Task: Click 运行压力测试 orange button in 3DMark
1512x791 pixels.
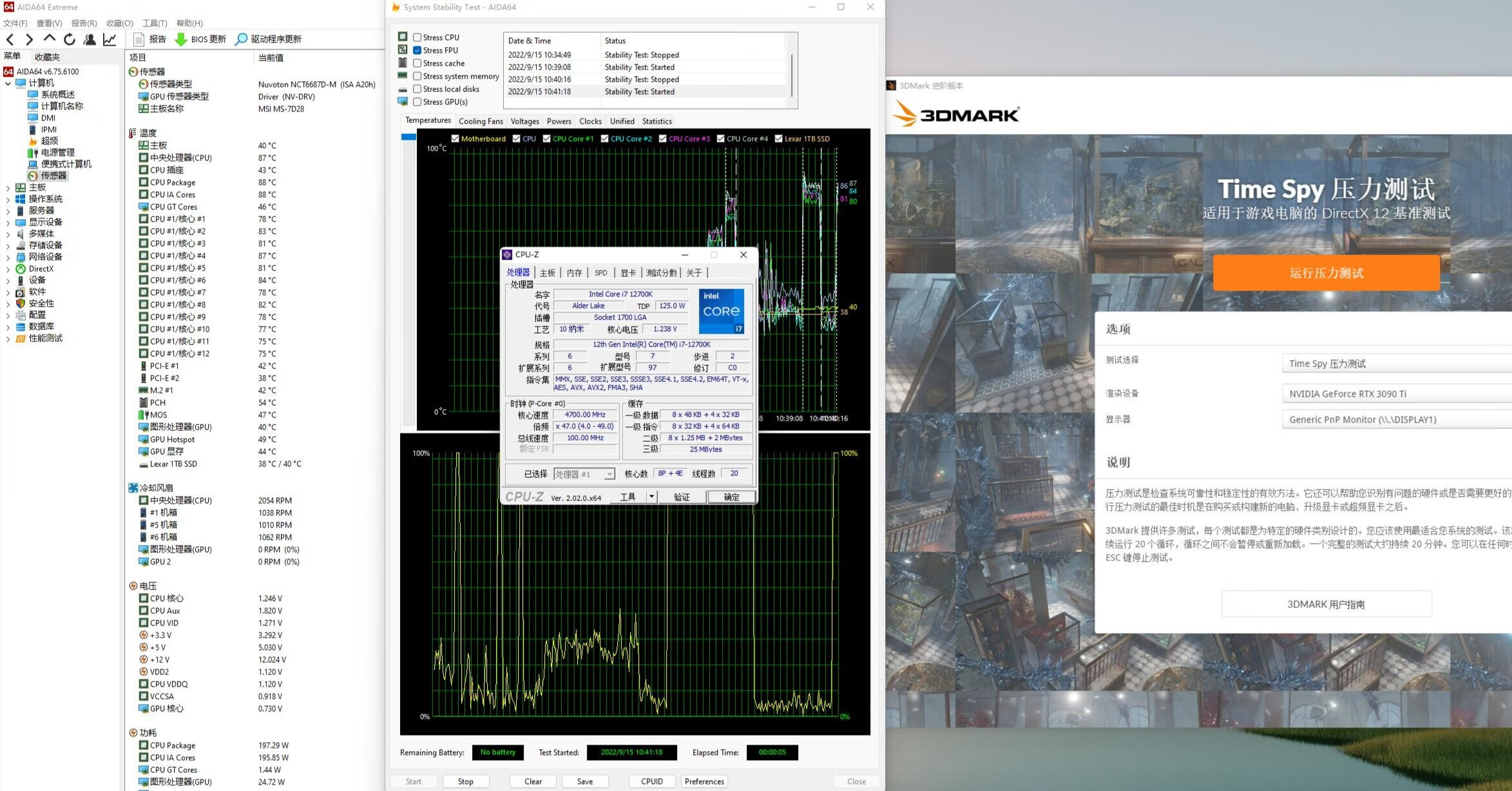Action: [x=1326, y=272]
